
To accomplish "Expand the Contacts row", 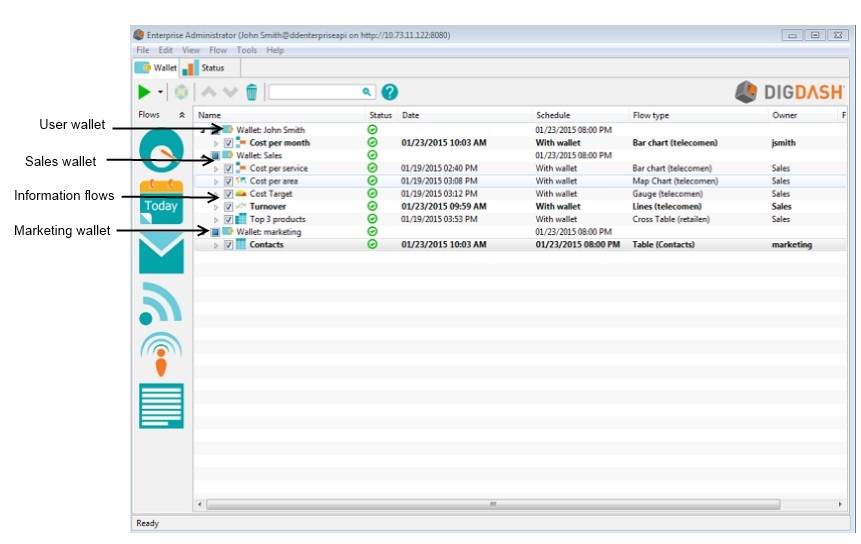I will [x=216, y=245].
